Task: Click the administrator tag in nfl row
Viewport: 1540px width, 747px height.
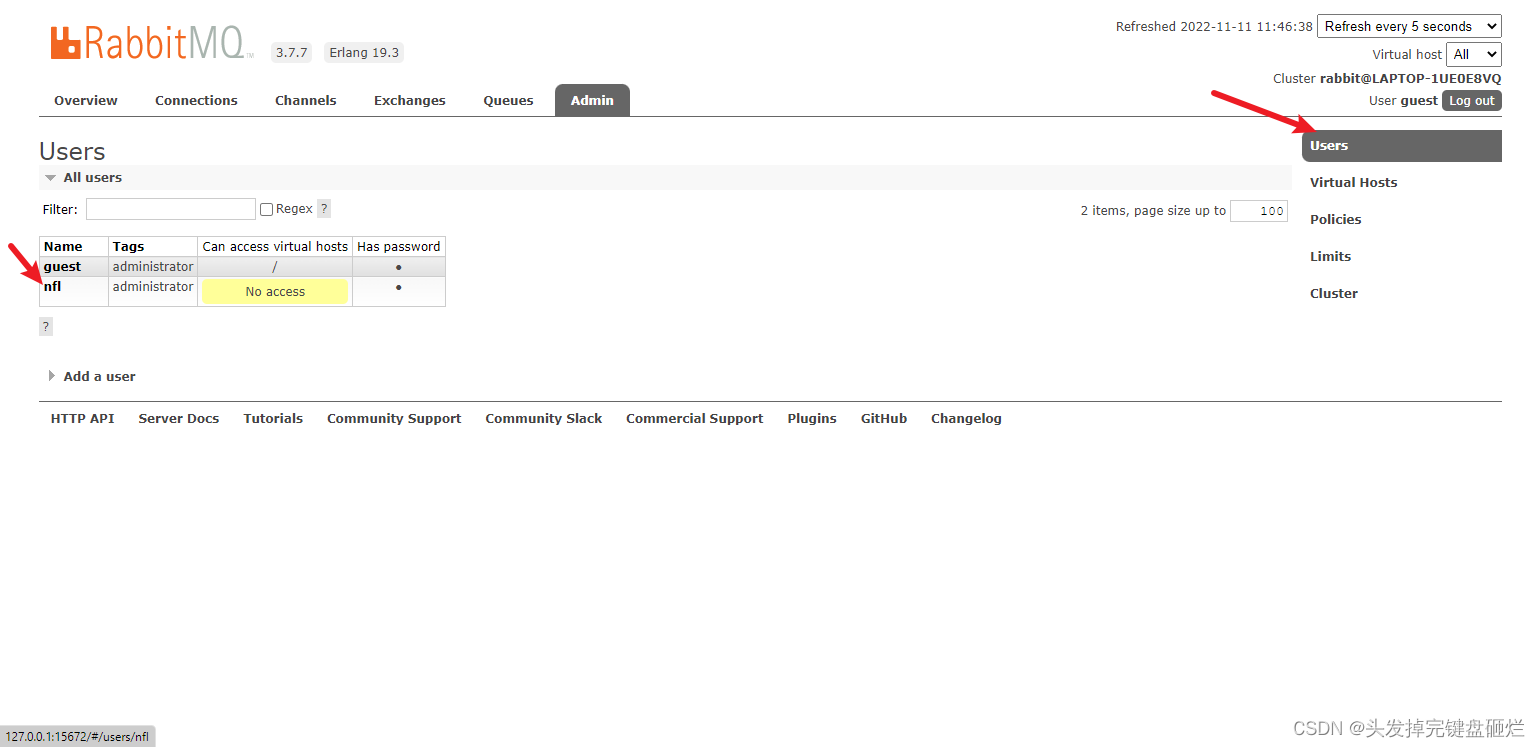Action: tap(153, 287)
